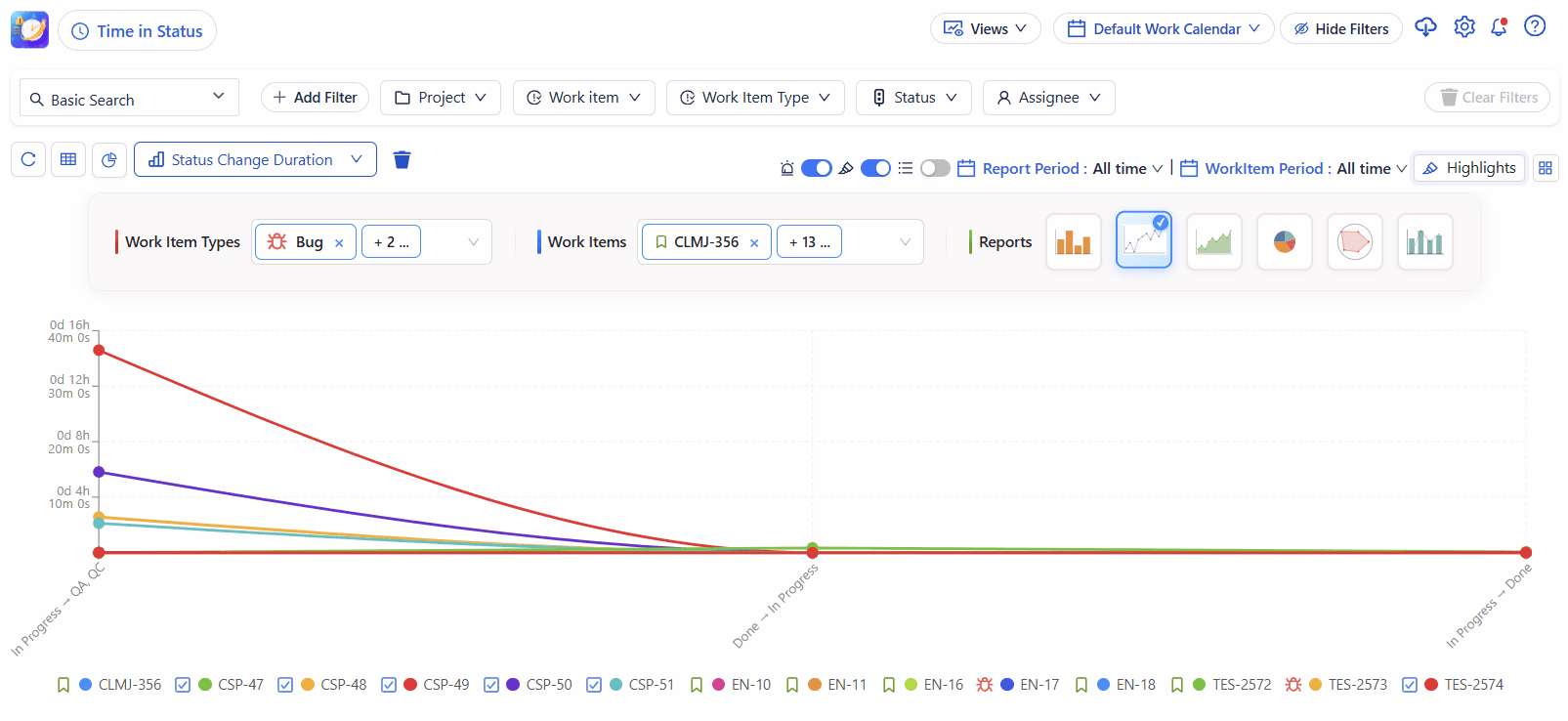Uncheck the CSP-47 legend checkbox
Image resolution: width=1568 pixels, height=721 pixels.
click(x=183, y=685)
